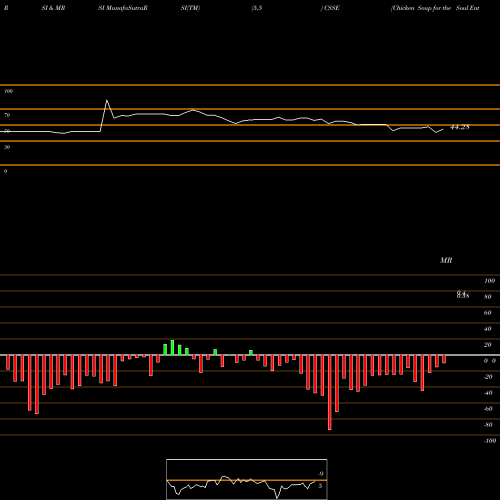Click the 'Chicken Soup for the Soul Ent' title
The width and height of the screenshot is (500, 500).
pos(435,8)
